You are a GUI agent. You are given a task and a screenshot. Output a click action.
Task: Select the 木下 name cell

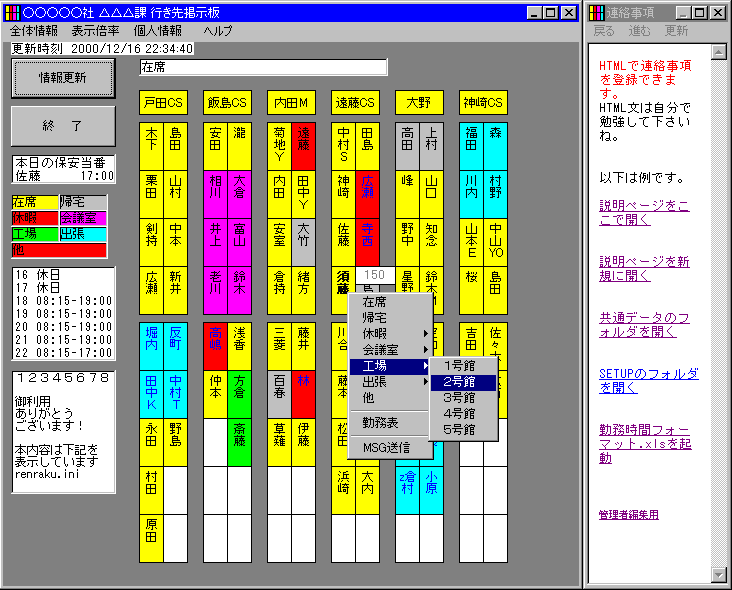coord(151,147)
